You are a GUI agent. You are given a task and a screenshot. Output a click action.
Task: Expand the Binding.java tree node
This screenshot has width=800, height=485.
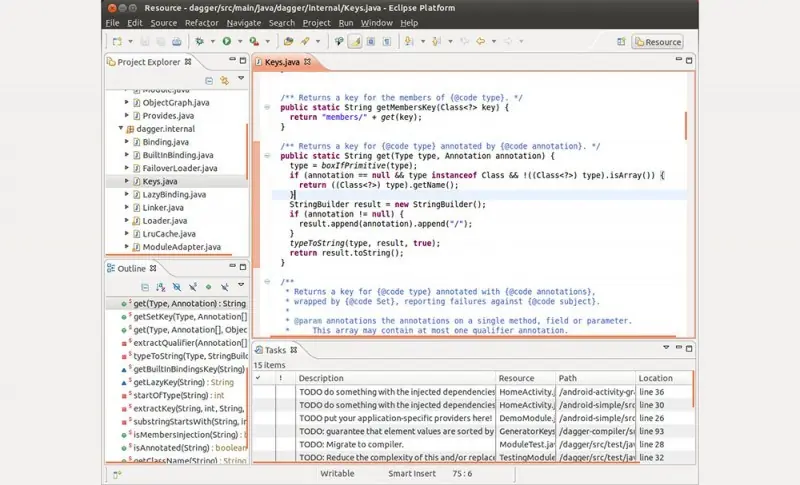(127, 141)
